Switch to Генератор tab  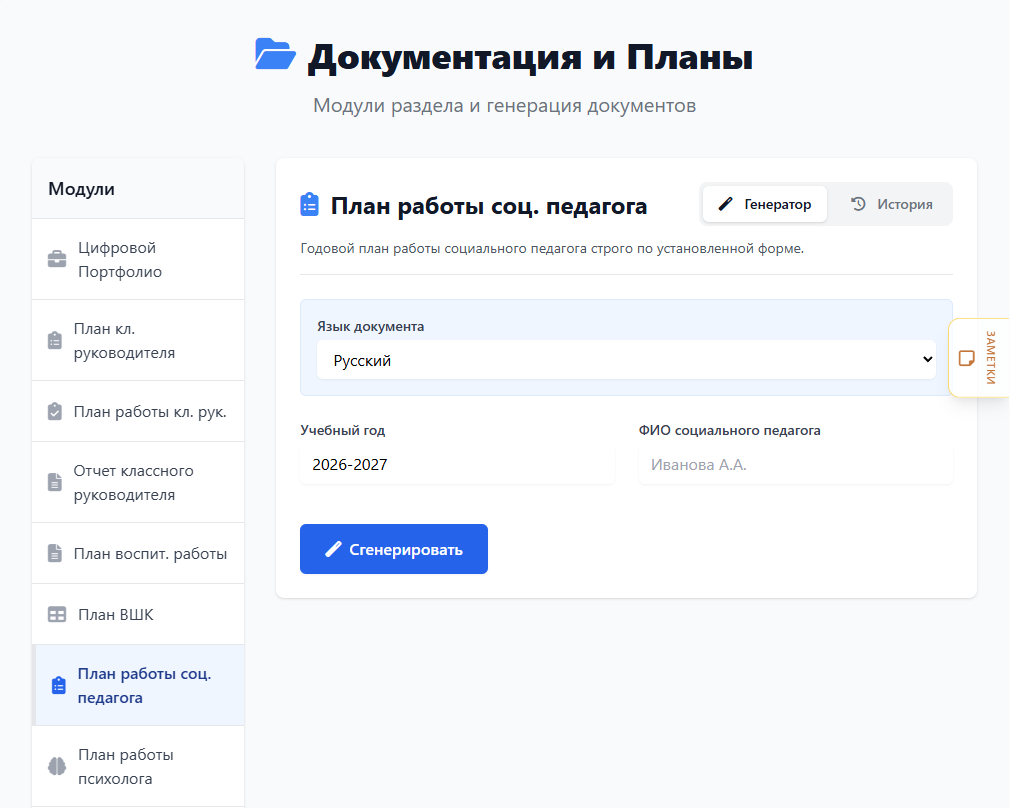click(x=765, y=204)
